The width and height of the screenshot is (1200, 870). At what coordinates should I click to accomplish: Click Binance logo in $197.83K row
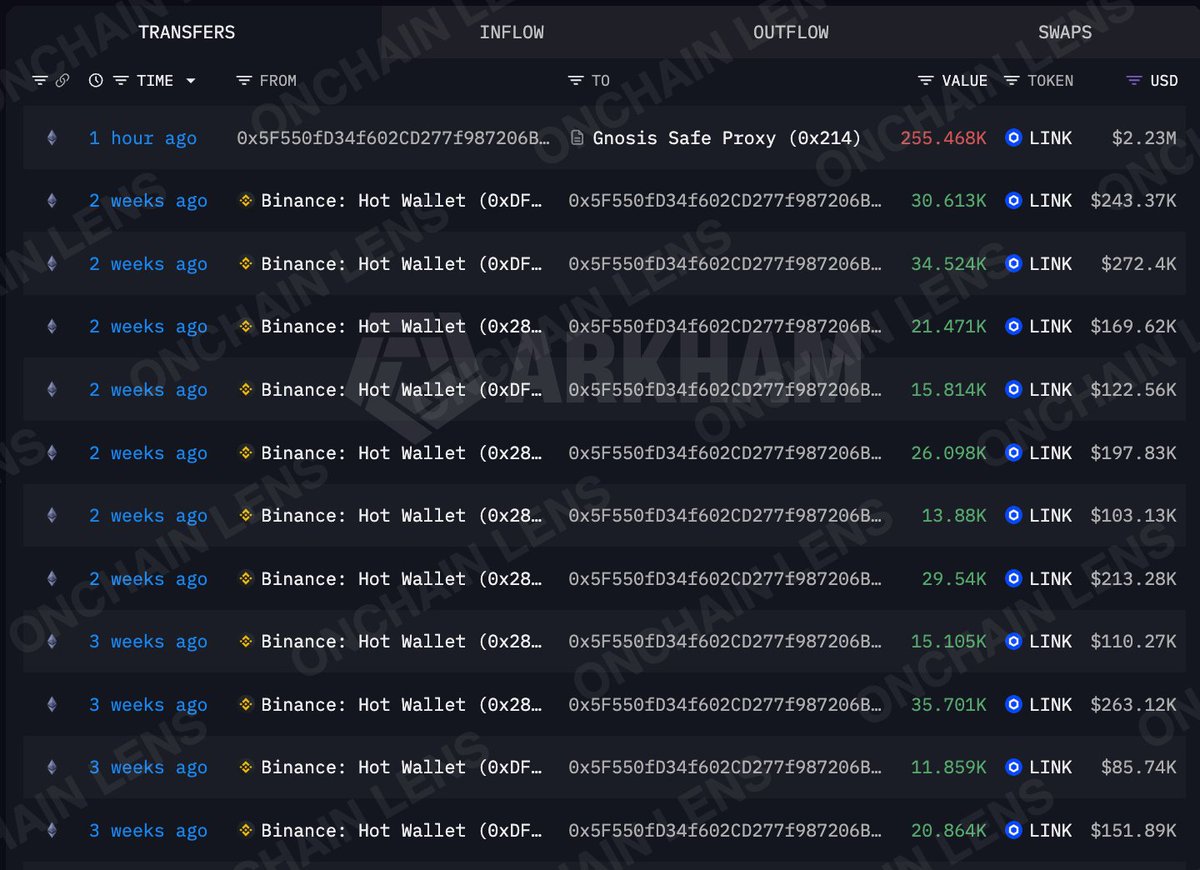click(x=246, y=453)
